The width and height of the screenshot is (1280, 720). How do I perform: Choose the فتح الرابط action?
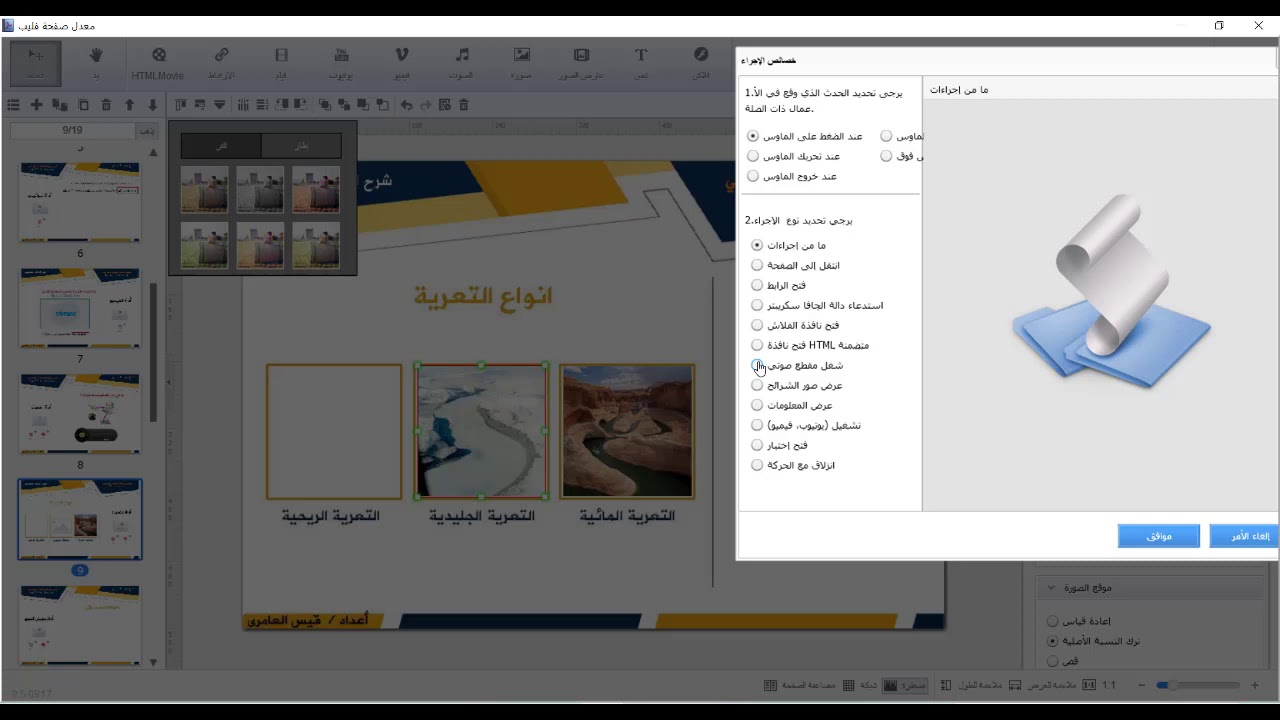click(778, 285)
